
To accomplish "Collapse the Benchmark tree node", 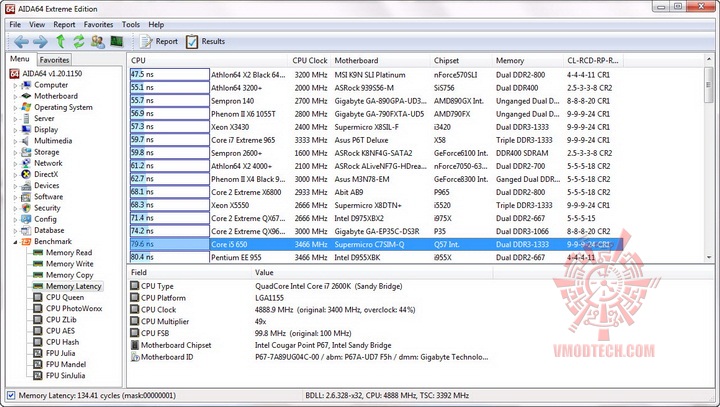I will click(x=15, y=242).
